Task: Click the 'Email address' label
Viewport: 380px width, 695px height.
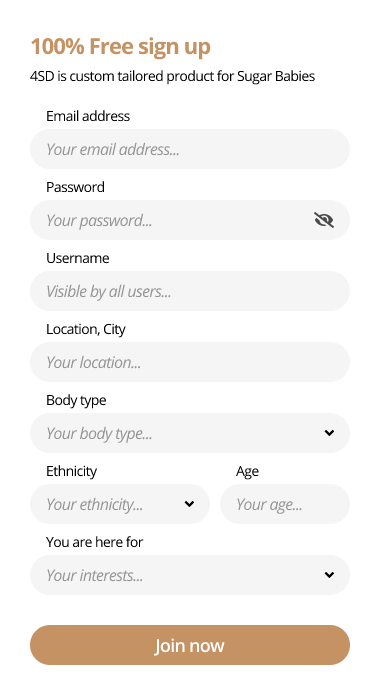Action: 88,116
